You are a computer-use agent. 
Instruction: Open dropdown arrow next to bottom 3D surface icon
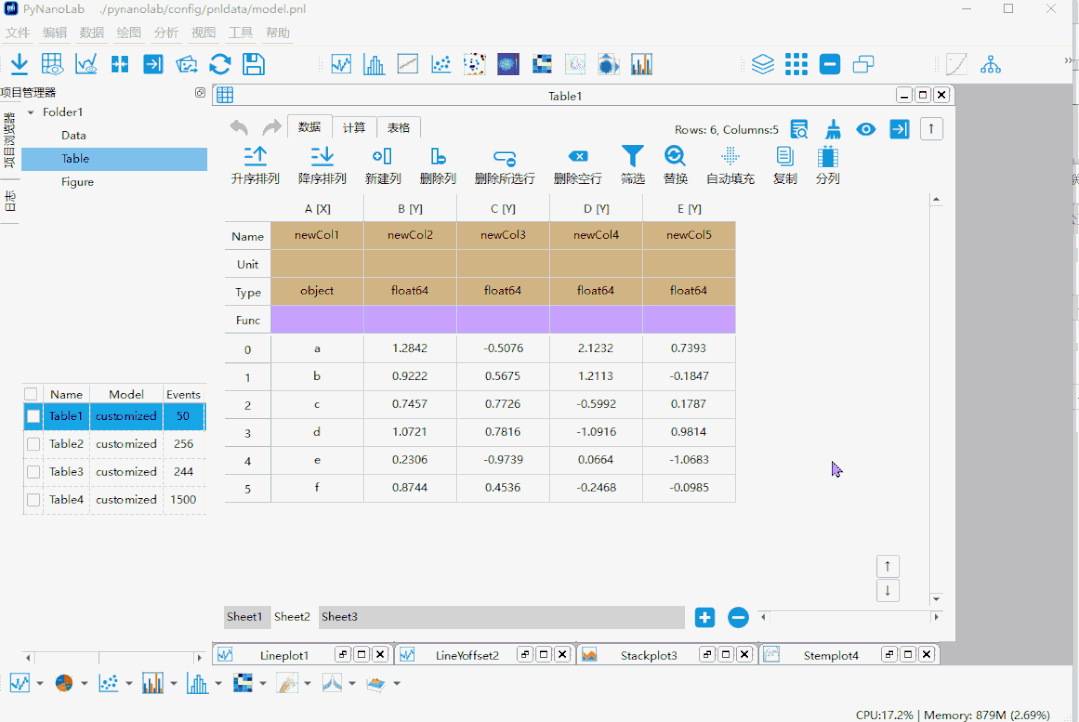click(x=396, y=683)
